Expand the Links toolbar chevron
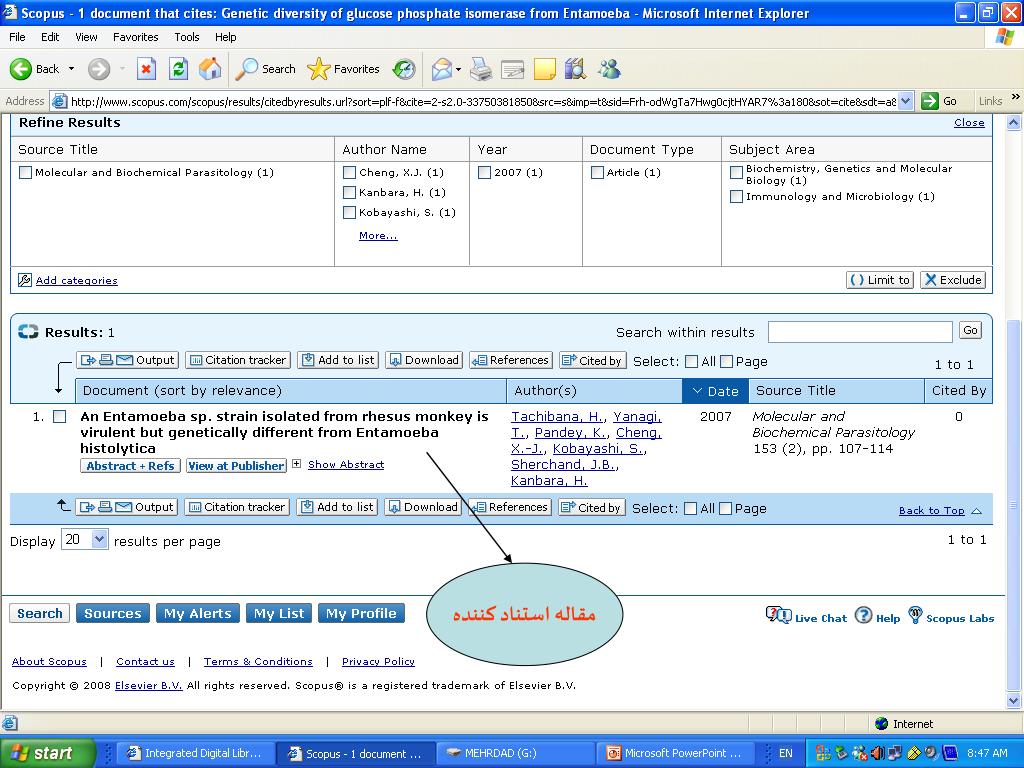1024x768 pixels. [1015, 97]
